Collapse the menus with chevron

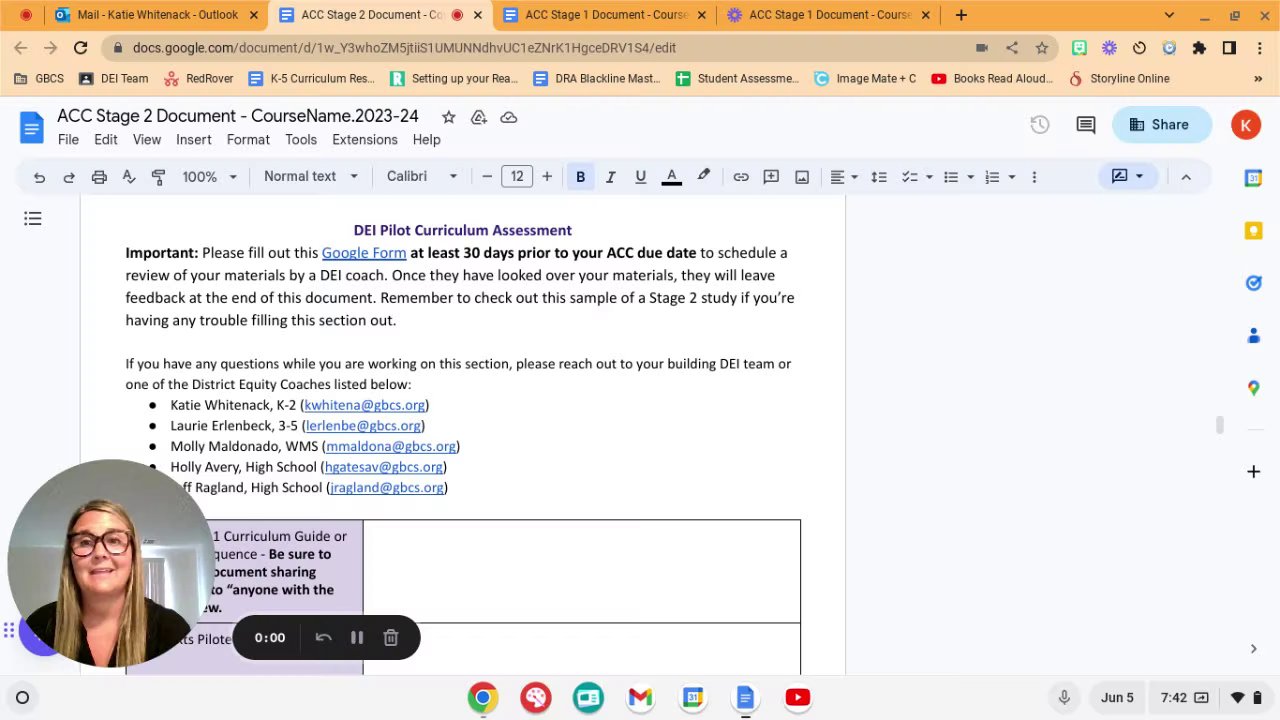pyautogui.click(x=1186, y=177)
